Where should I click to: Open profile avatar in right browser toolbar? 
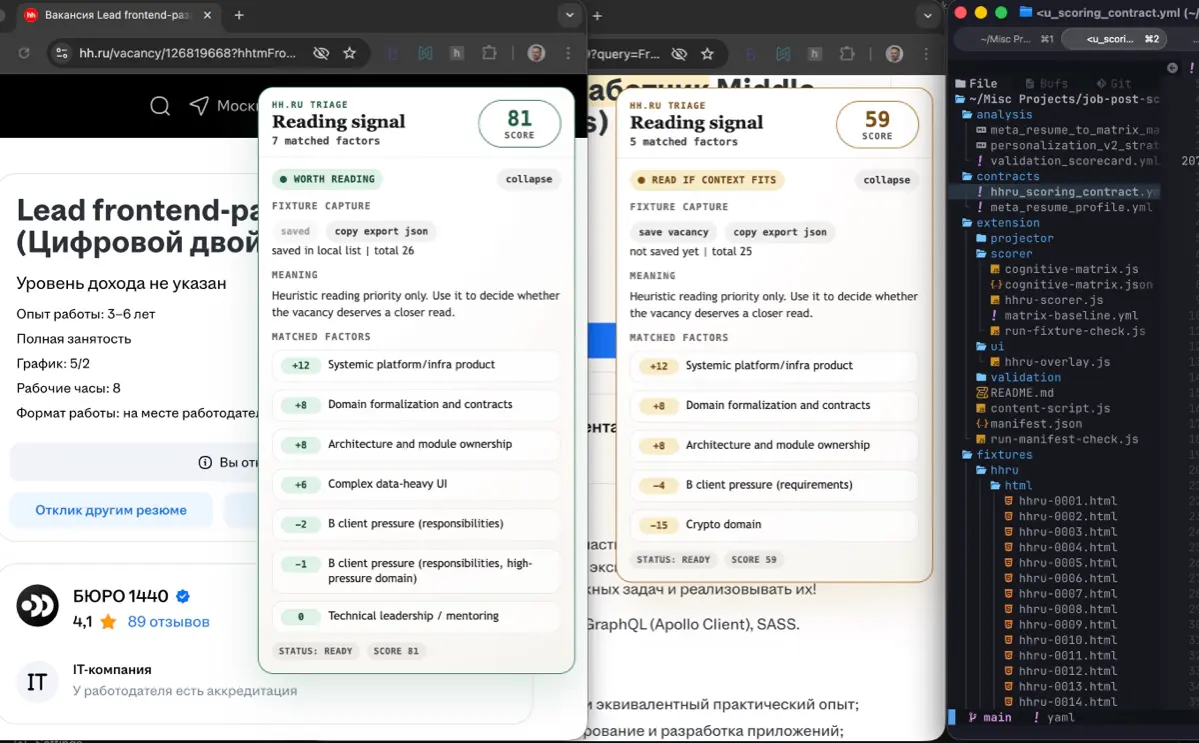(x=894, y=54)
